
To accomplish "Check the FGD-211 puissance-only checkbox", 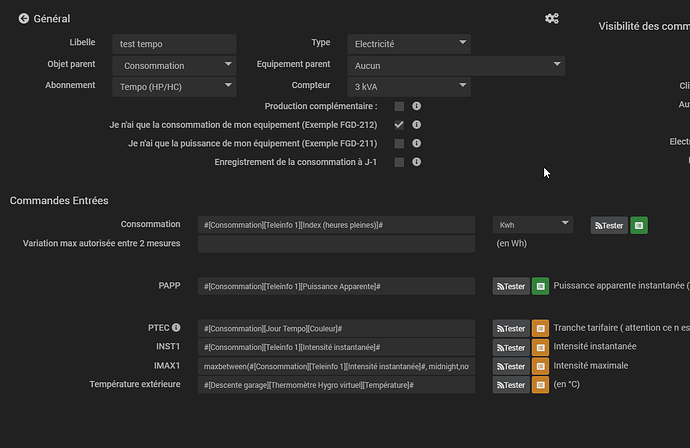I will tap(399, 143).
